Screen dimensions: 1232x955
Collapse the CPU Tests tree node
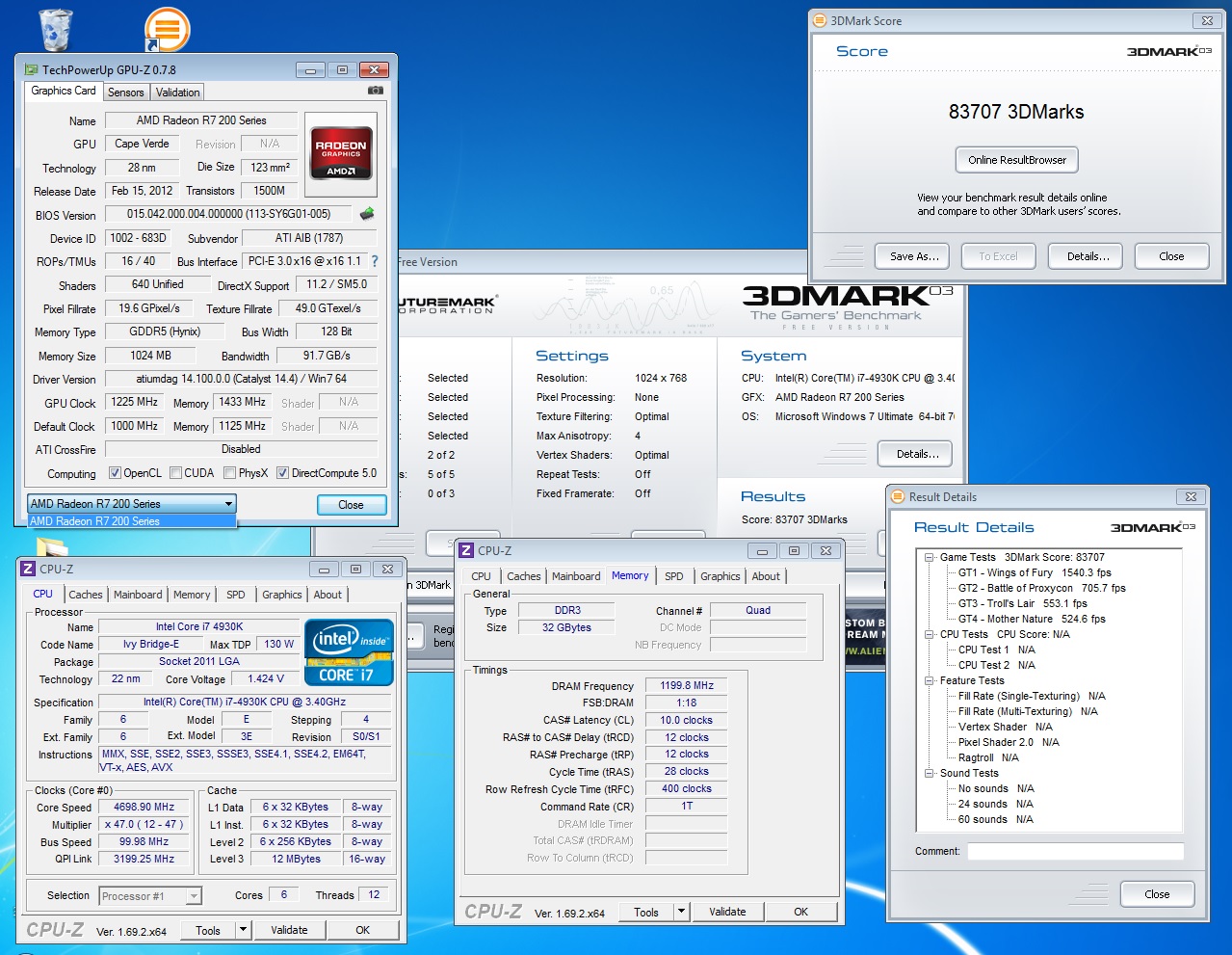tap(930, 634)
